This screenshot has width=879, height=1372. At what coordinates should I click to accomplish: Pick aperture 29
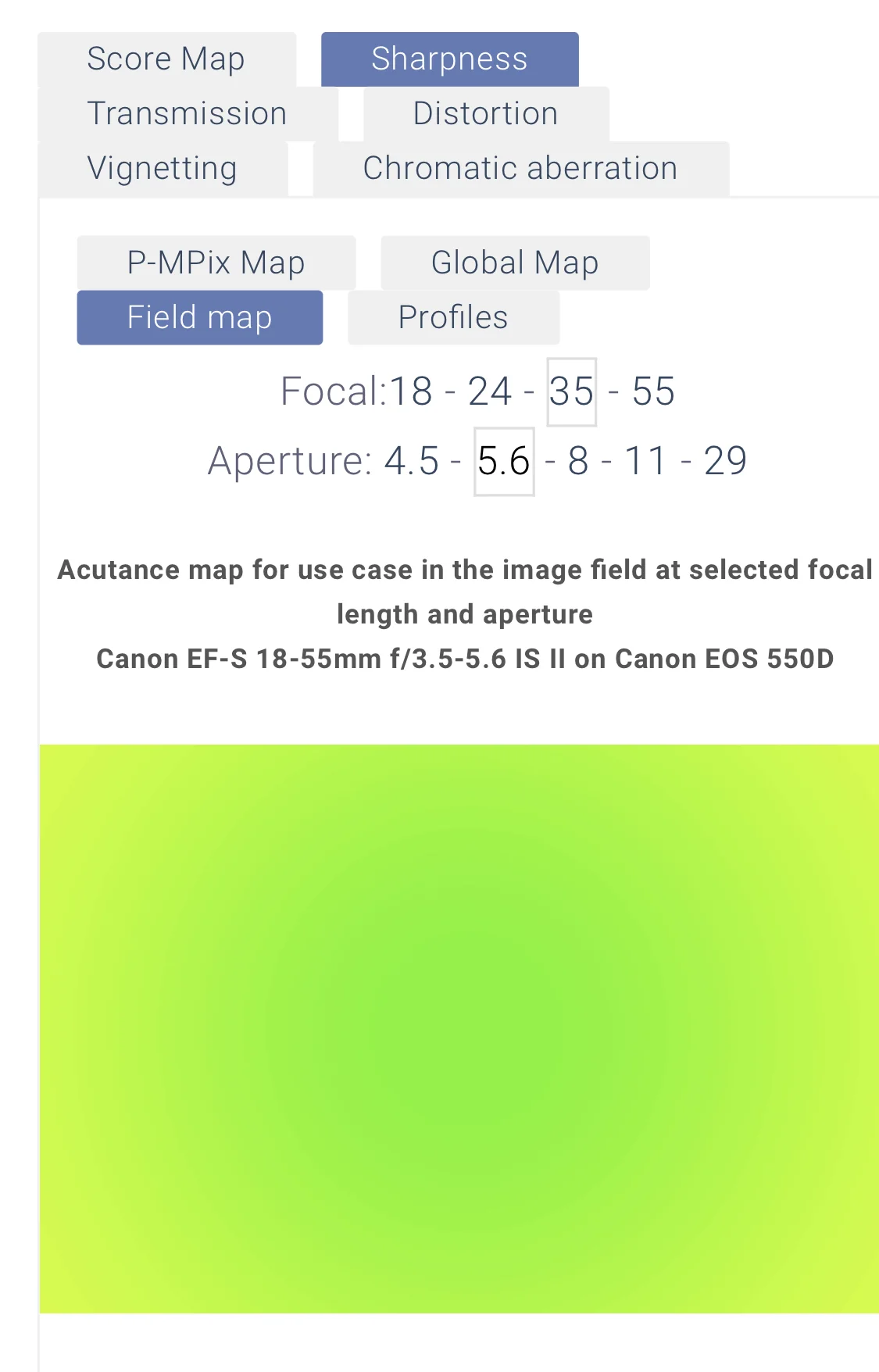pyautogui.click(x=725, y=461)
